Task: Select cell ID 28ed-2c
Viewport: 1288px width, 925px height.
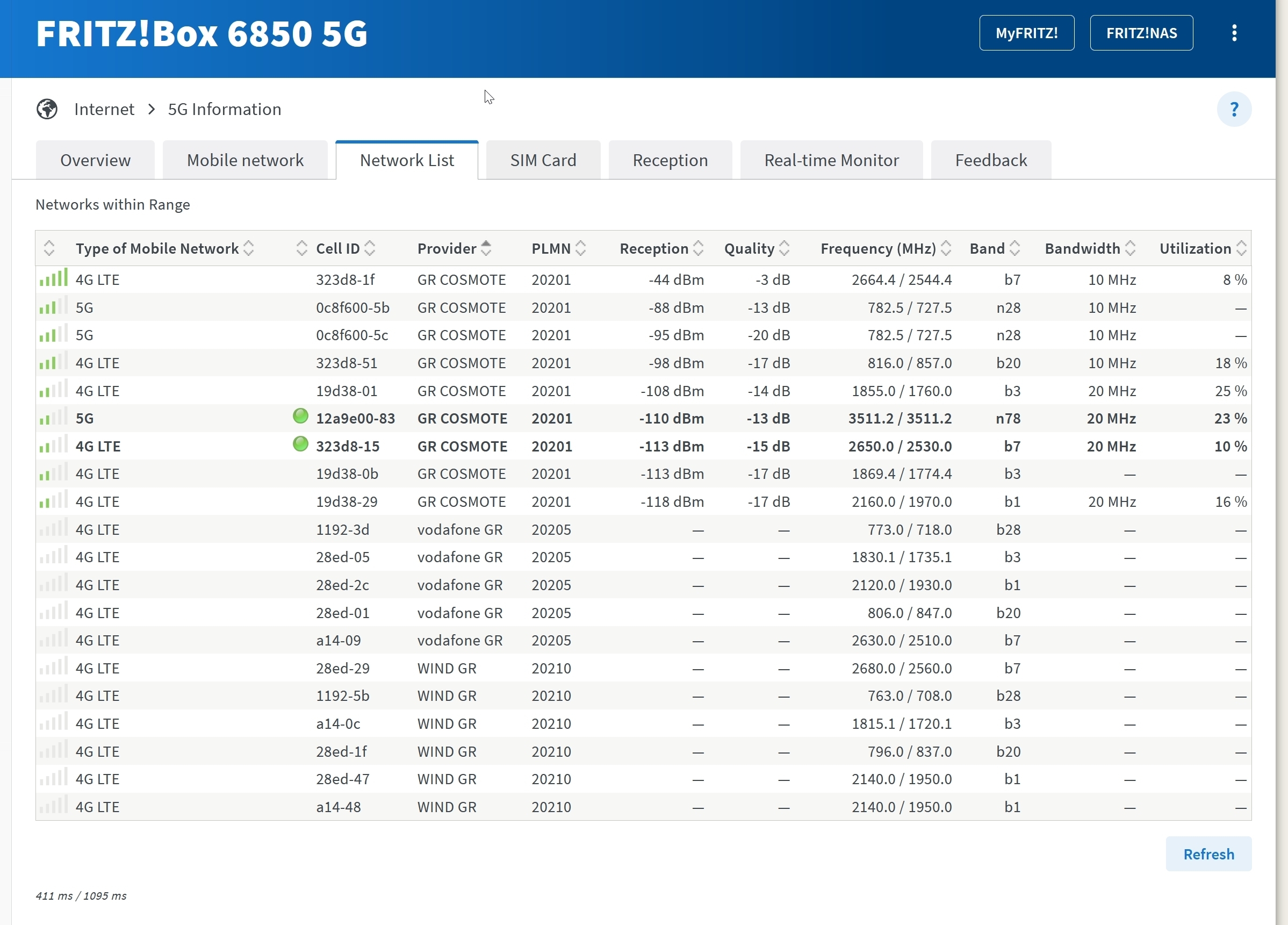Action: 342,585
